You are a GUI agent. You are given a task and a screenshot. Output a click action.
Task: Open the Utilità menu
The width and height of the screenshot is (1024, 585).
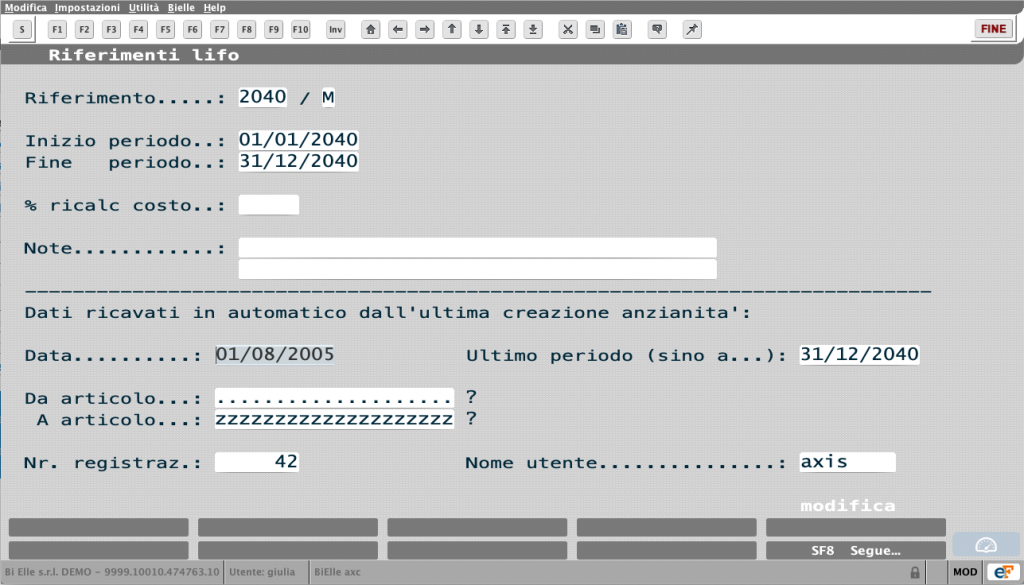(144, 8)
